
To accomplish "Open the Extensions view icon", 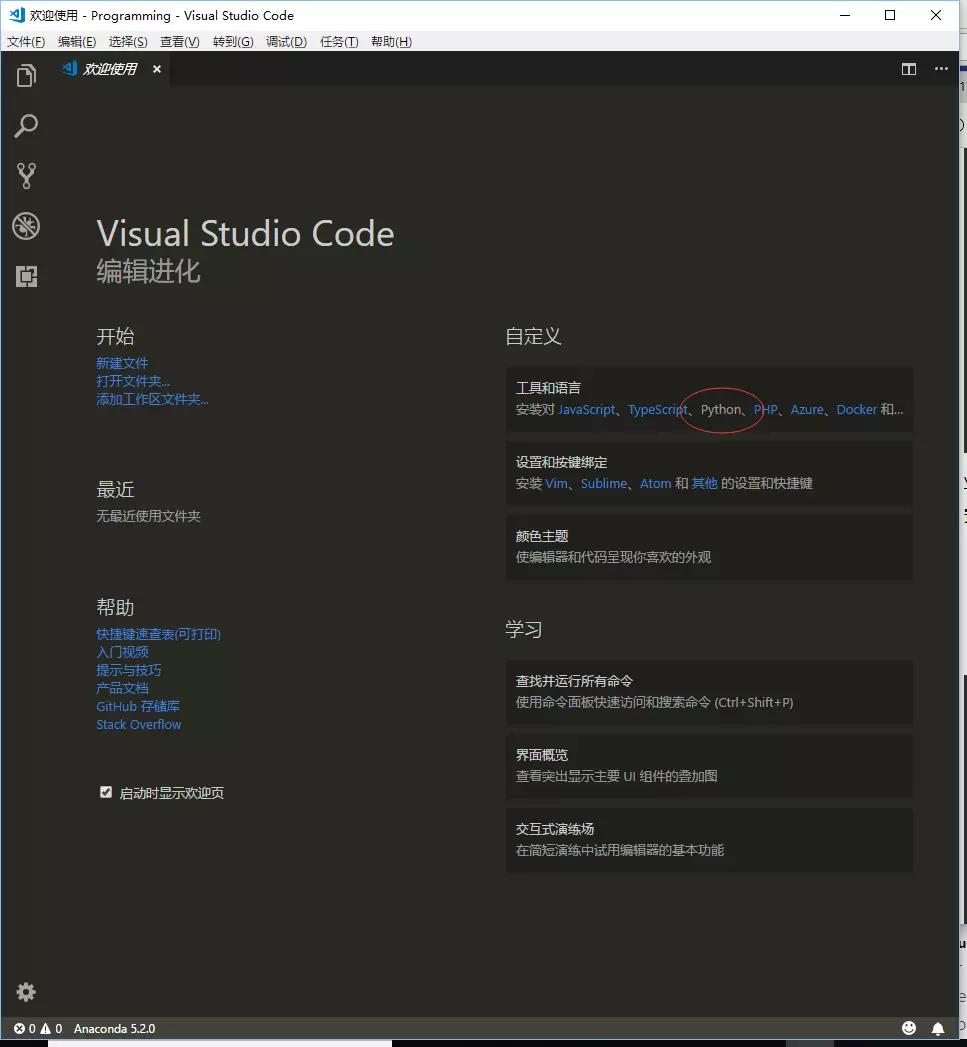I will (26, 277).
